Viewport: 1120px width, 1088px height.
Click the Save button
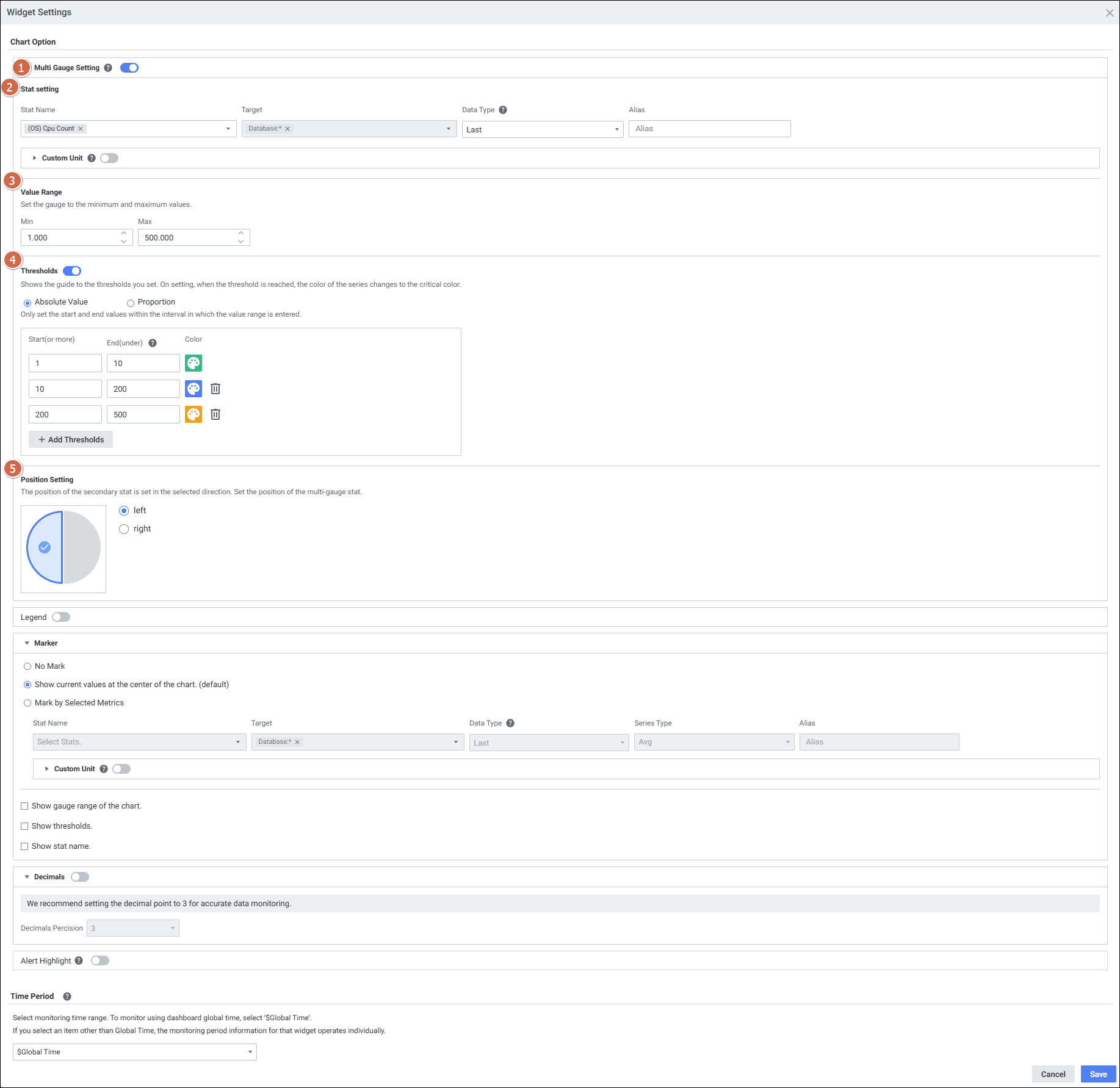click(x=1098, y=1074)
